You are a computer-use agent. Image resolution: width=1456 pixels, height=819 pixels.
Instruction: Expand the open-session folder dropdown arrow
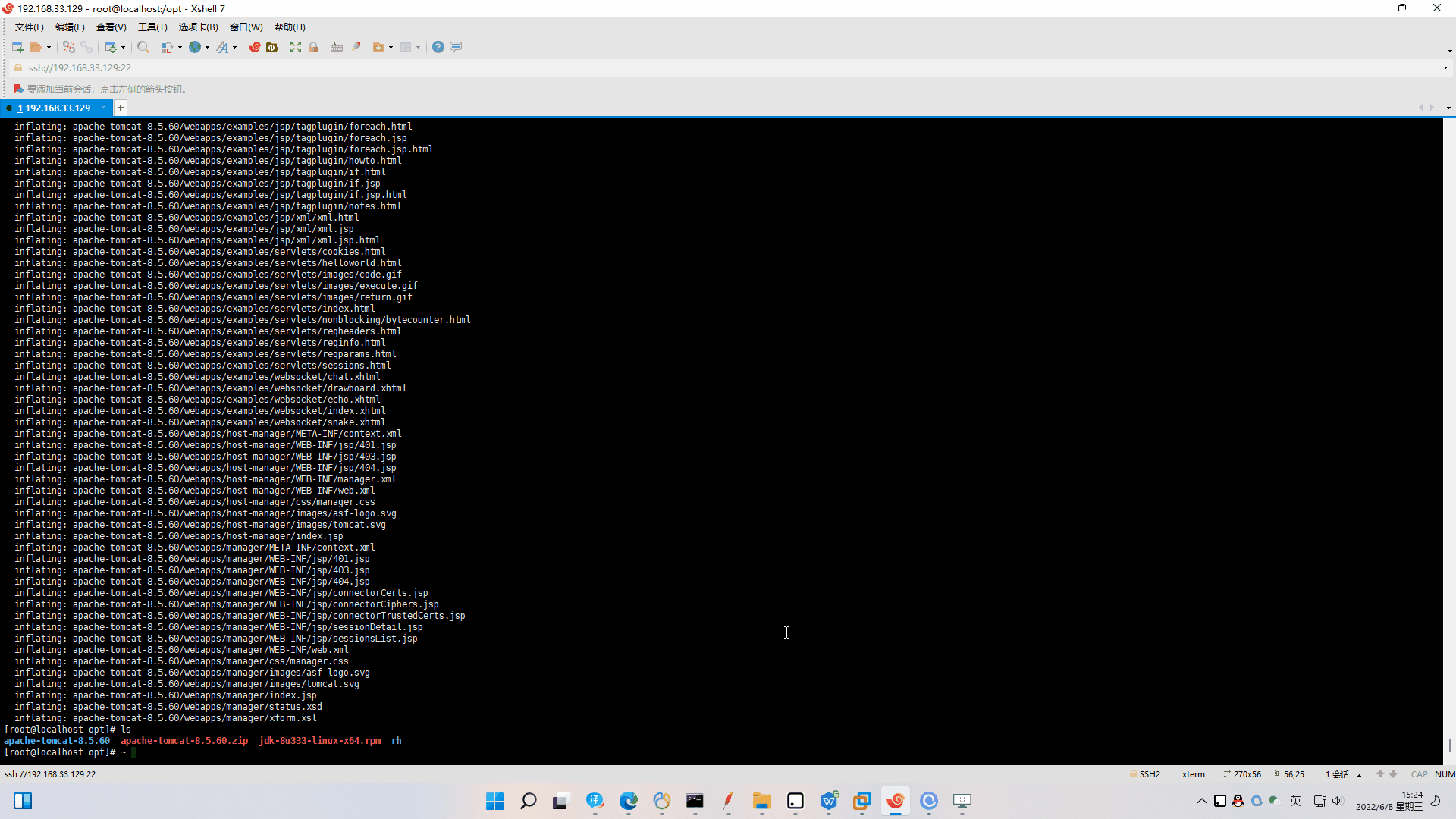coord(49,47)
